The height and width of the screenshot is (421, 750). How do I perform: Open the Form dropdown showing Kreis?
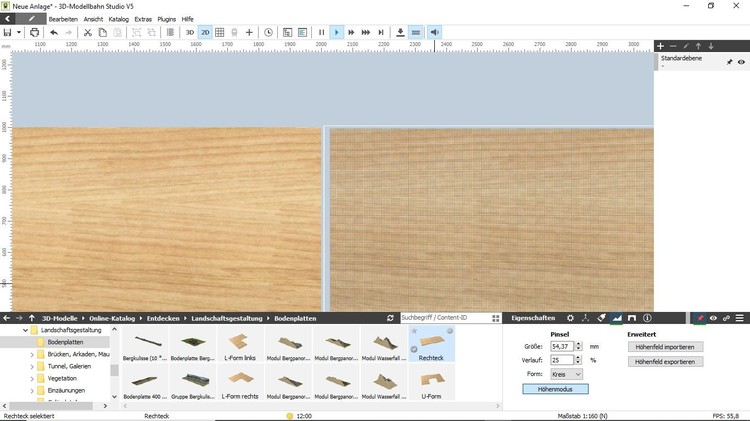(566, 374)
